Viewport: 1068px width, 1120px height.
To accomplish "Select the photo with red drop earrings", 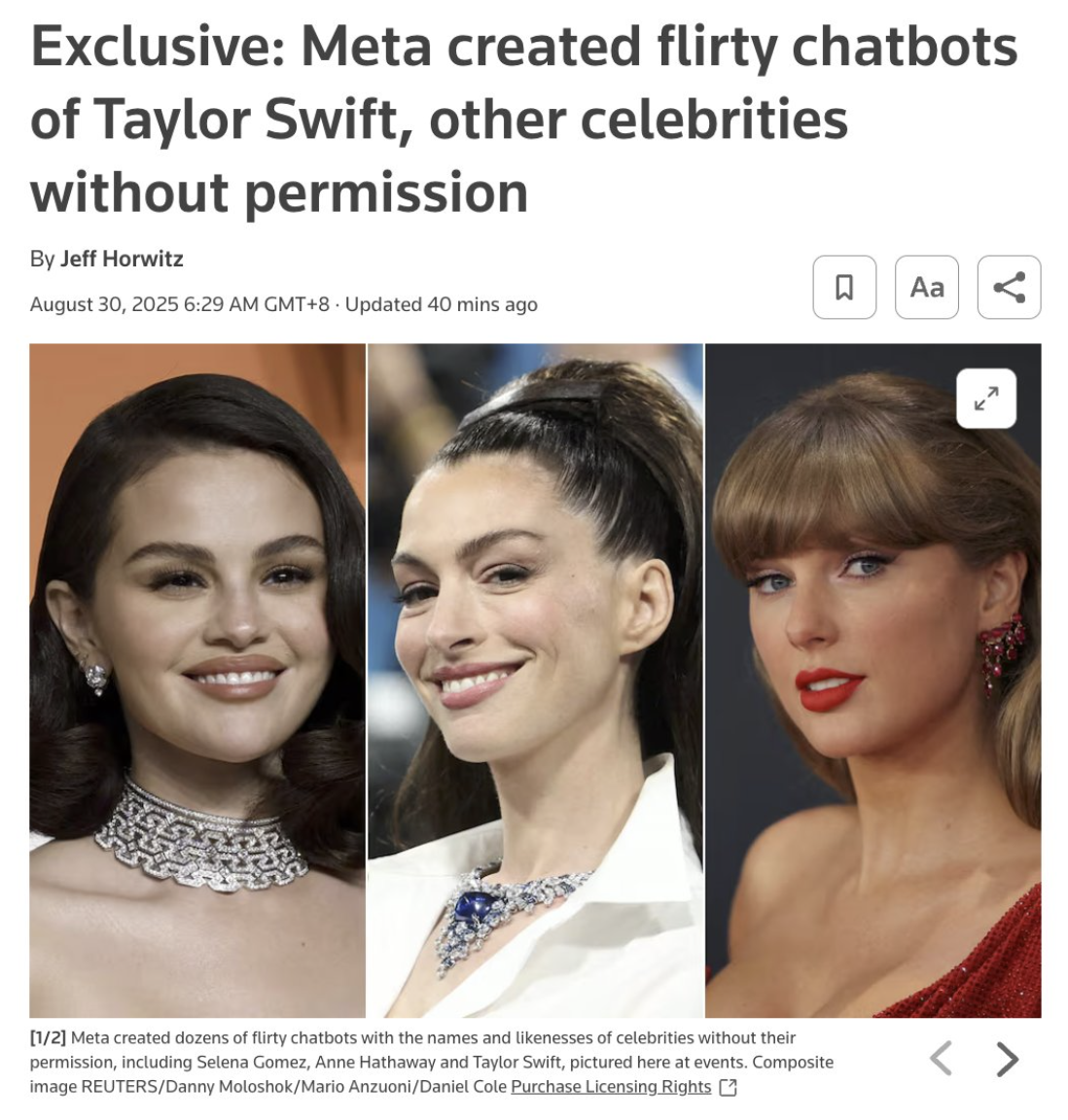I will pyautogui.click(x=872, y=680).
